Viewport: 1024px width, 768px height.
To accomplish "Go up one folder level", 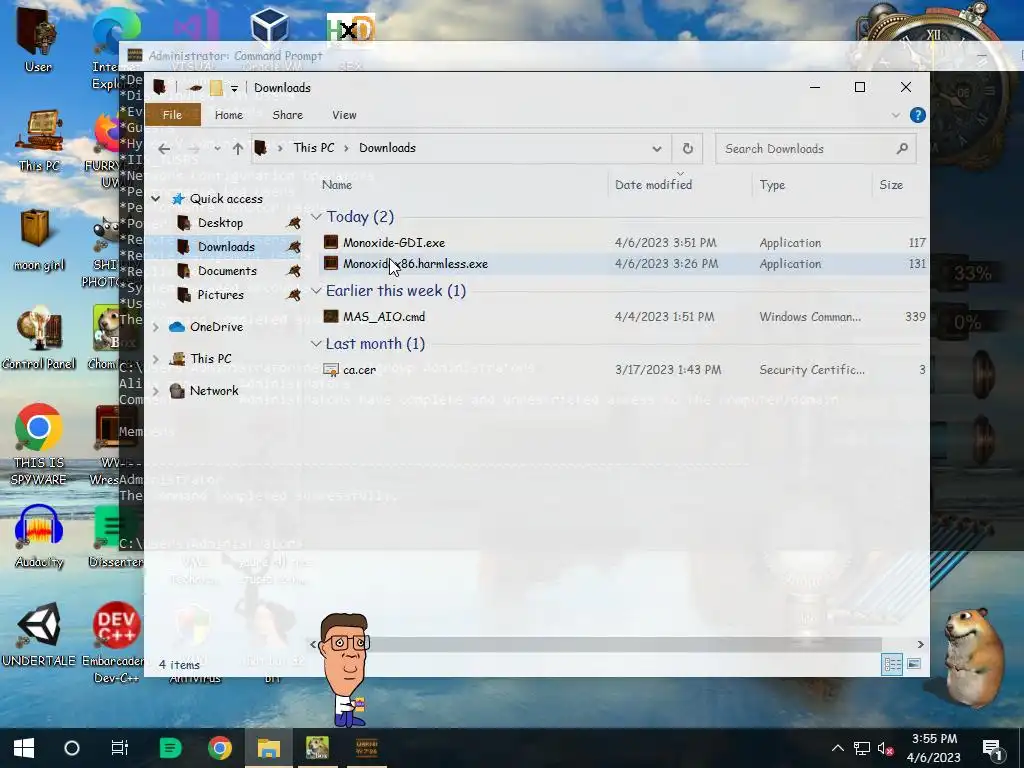I will pos(238,149).
